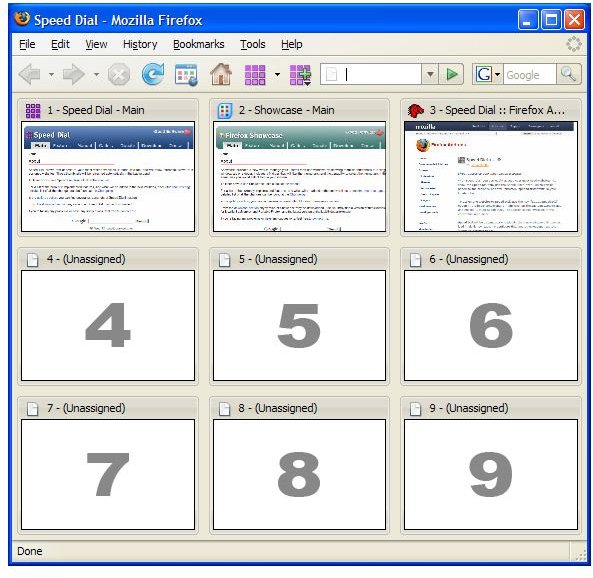
Task: Click the Showcase favicon in dial 2
Action: click(x=225, y=110)
